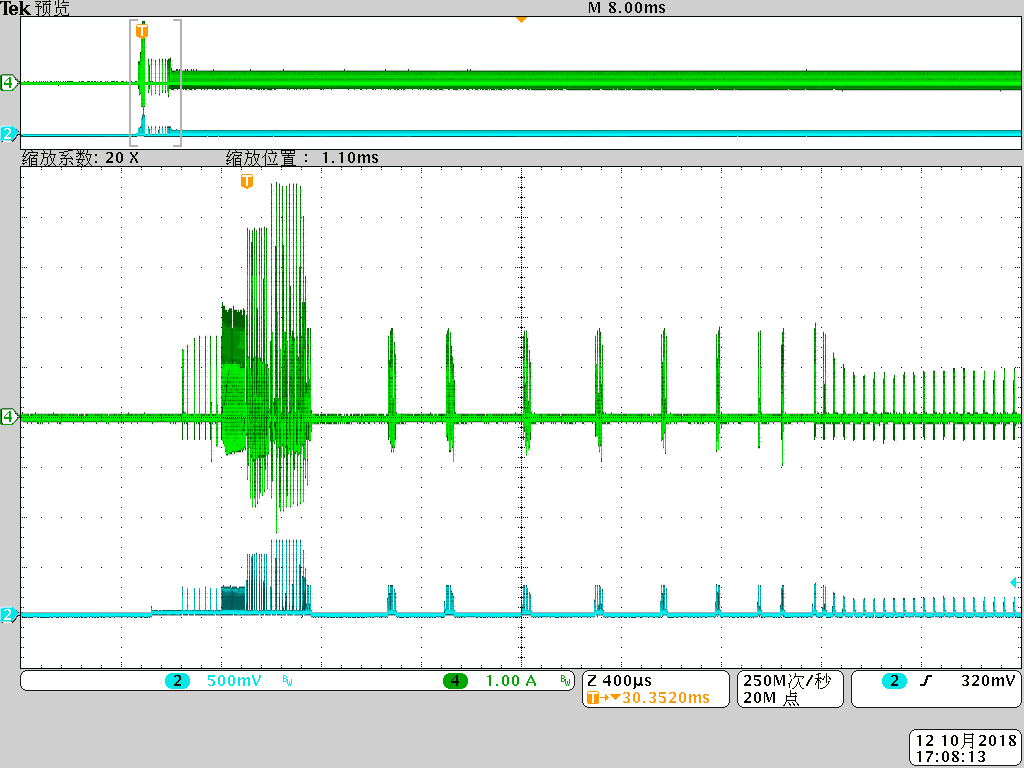Click the channel 2 trigger source badge
The image size is (1024, 768).
[x=894, y=681]
